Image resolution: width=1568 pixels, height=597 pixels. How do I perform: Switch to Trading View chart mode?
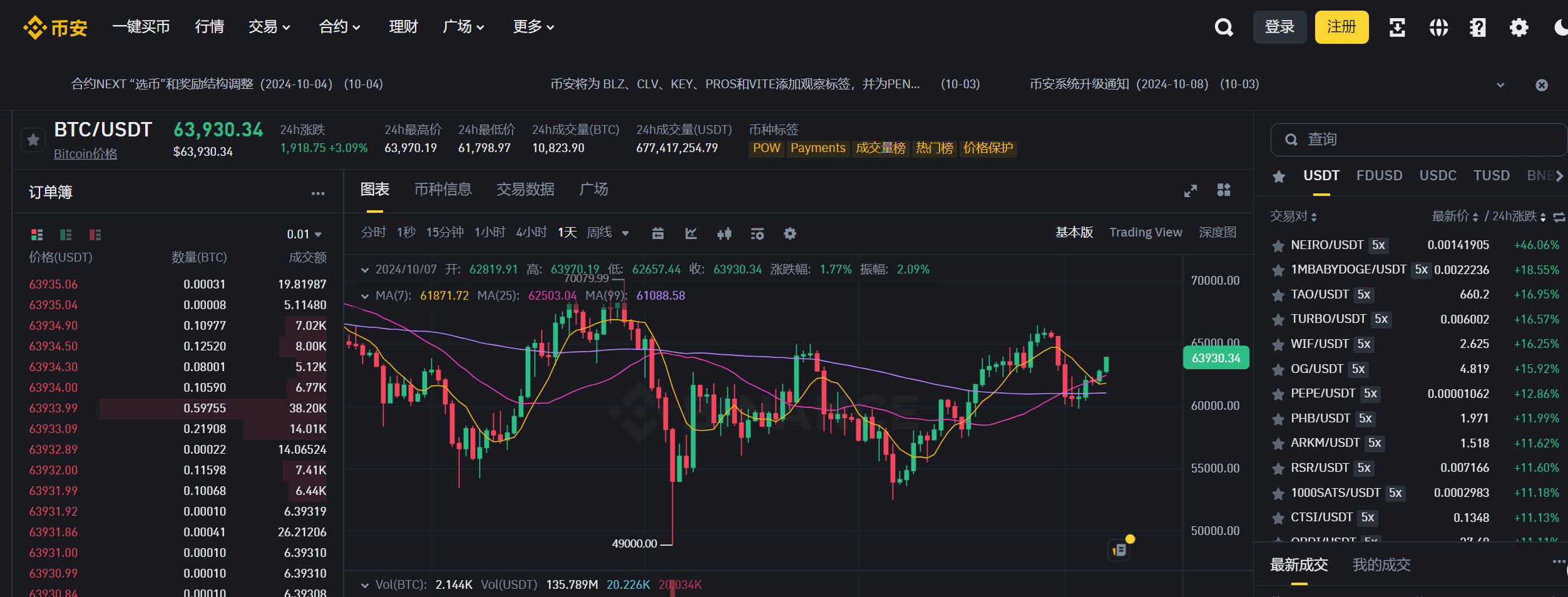1145,232
